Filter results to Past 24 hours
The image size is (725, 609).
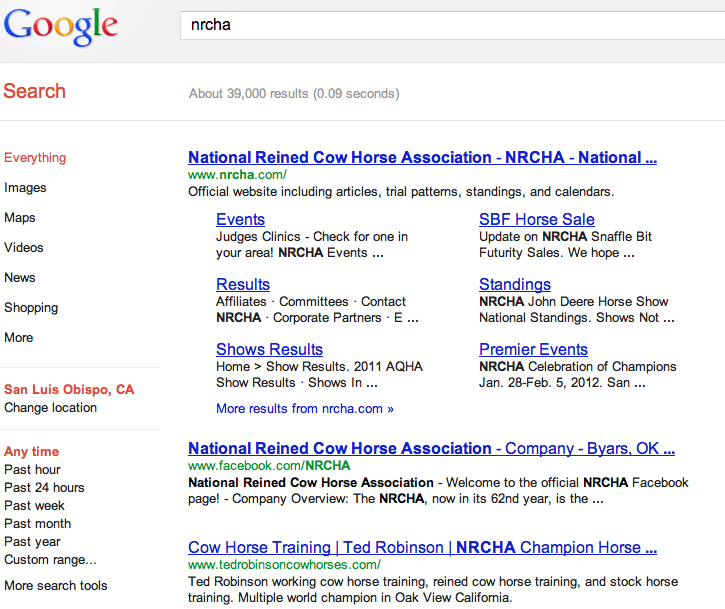44,488
